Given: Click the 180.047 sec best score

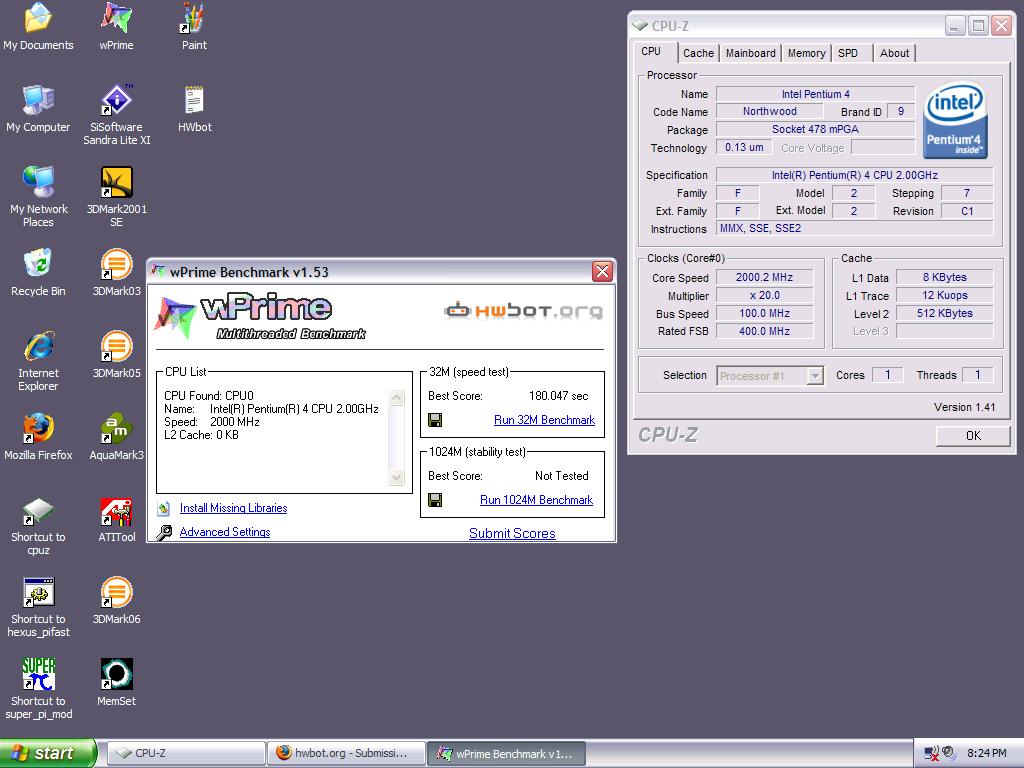Looking at the screenshot, I should [558, 396].
